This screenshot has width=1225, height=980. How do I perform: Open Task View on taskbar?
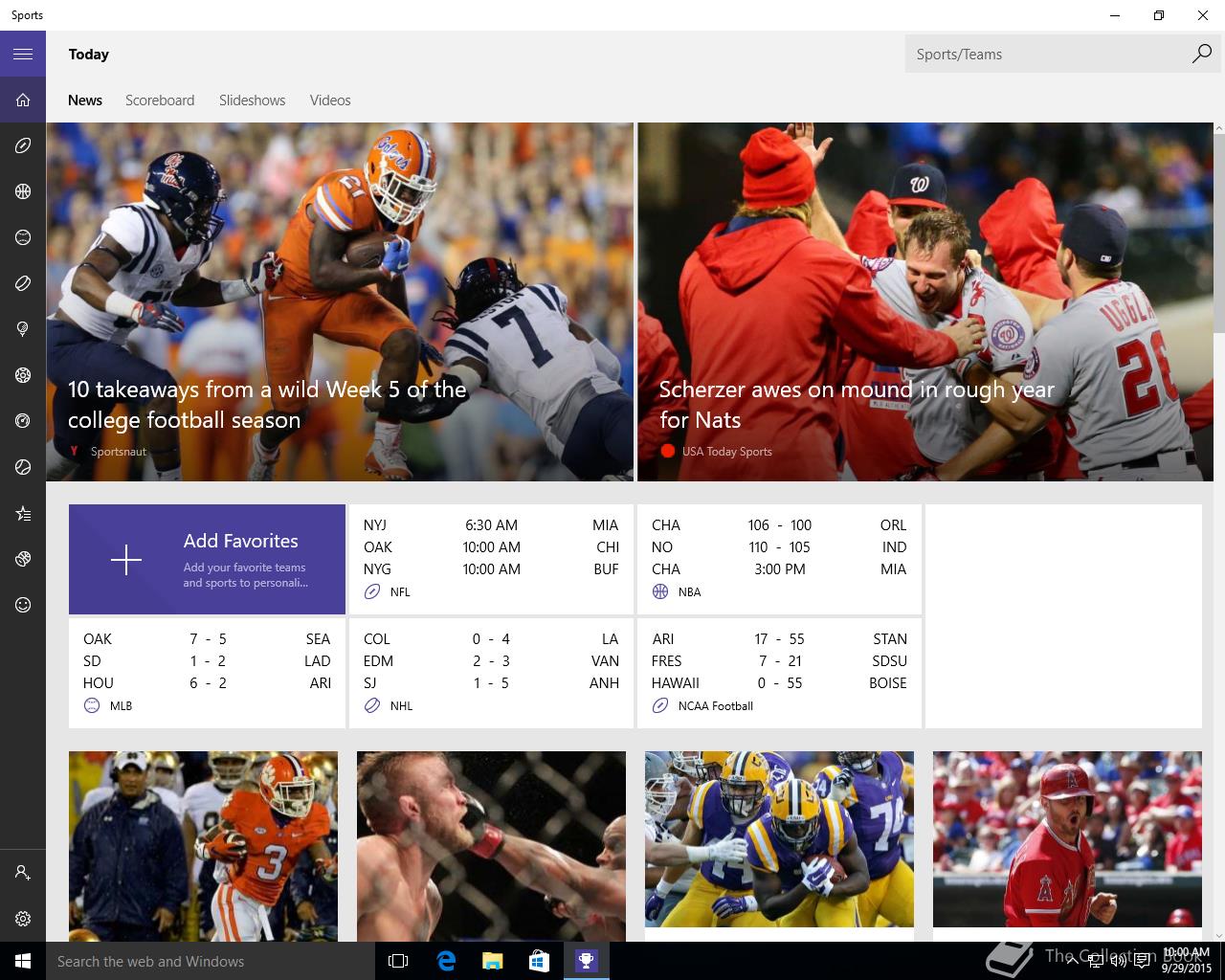tap(398, 961)
